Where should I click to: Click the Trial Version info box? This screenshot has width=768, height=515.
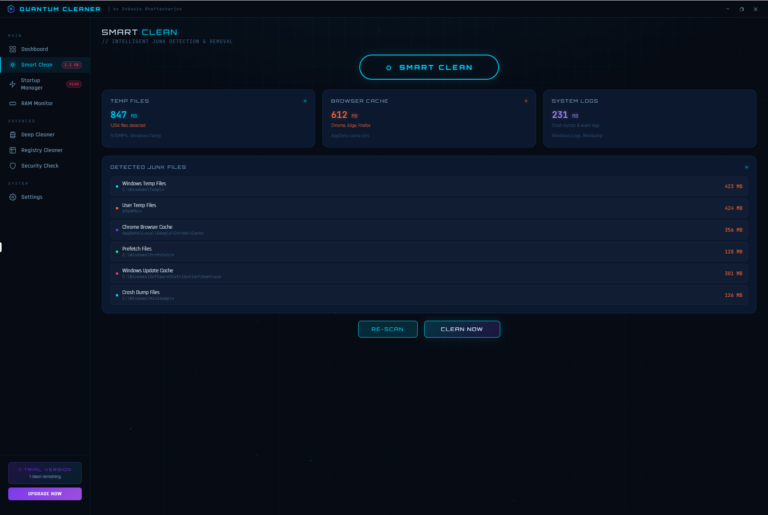pos(45,473)
